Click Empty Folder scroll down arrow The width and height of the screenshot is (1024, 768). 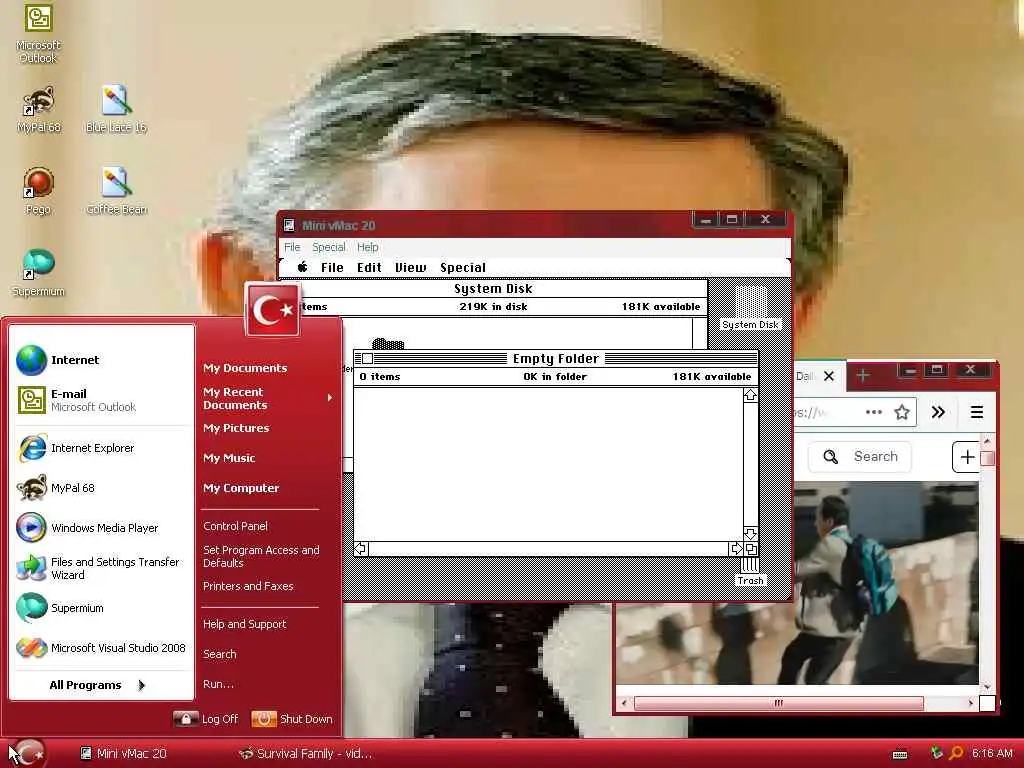point(750,534)
